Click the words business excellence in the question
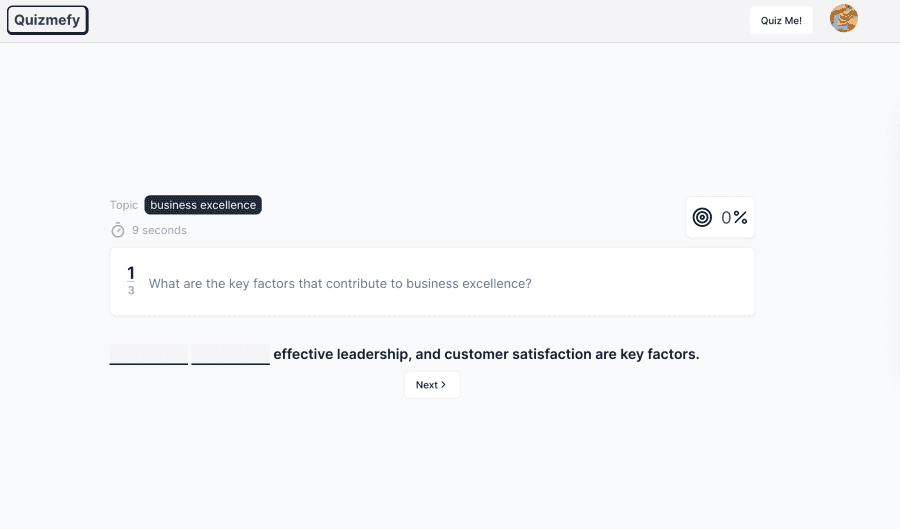The height and width of the screenshot is (529, 900). [x=468, y=283]
